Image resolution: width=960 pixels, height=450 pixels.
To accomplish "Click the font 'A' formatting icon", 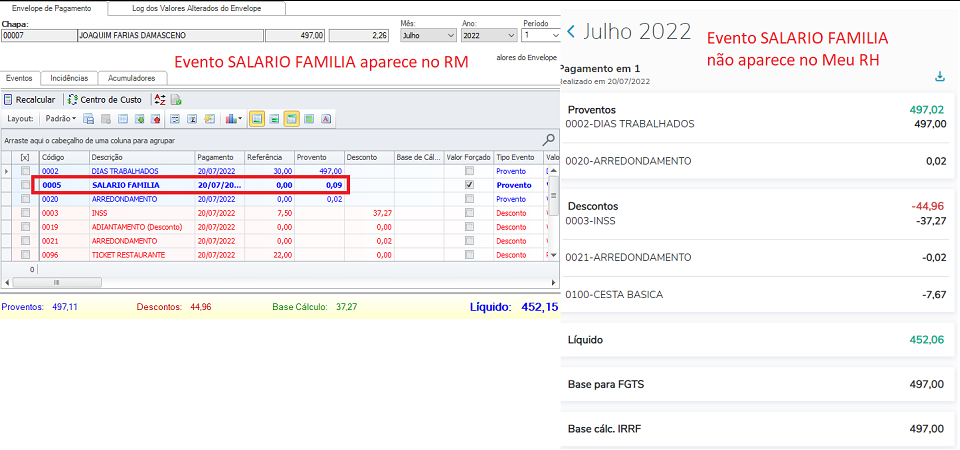I will [x=326, y=119].
